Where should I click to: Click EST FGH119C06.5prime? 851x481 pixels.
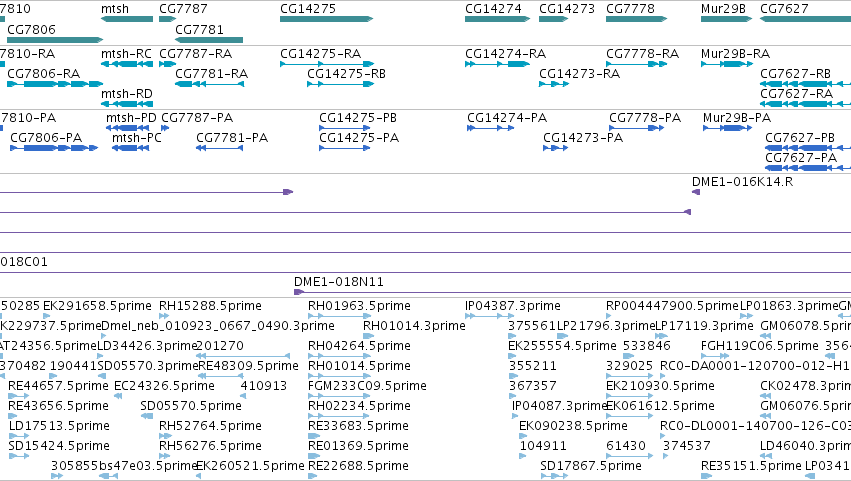(x=715, y=356)
